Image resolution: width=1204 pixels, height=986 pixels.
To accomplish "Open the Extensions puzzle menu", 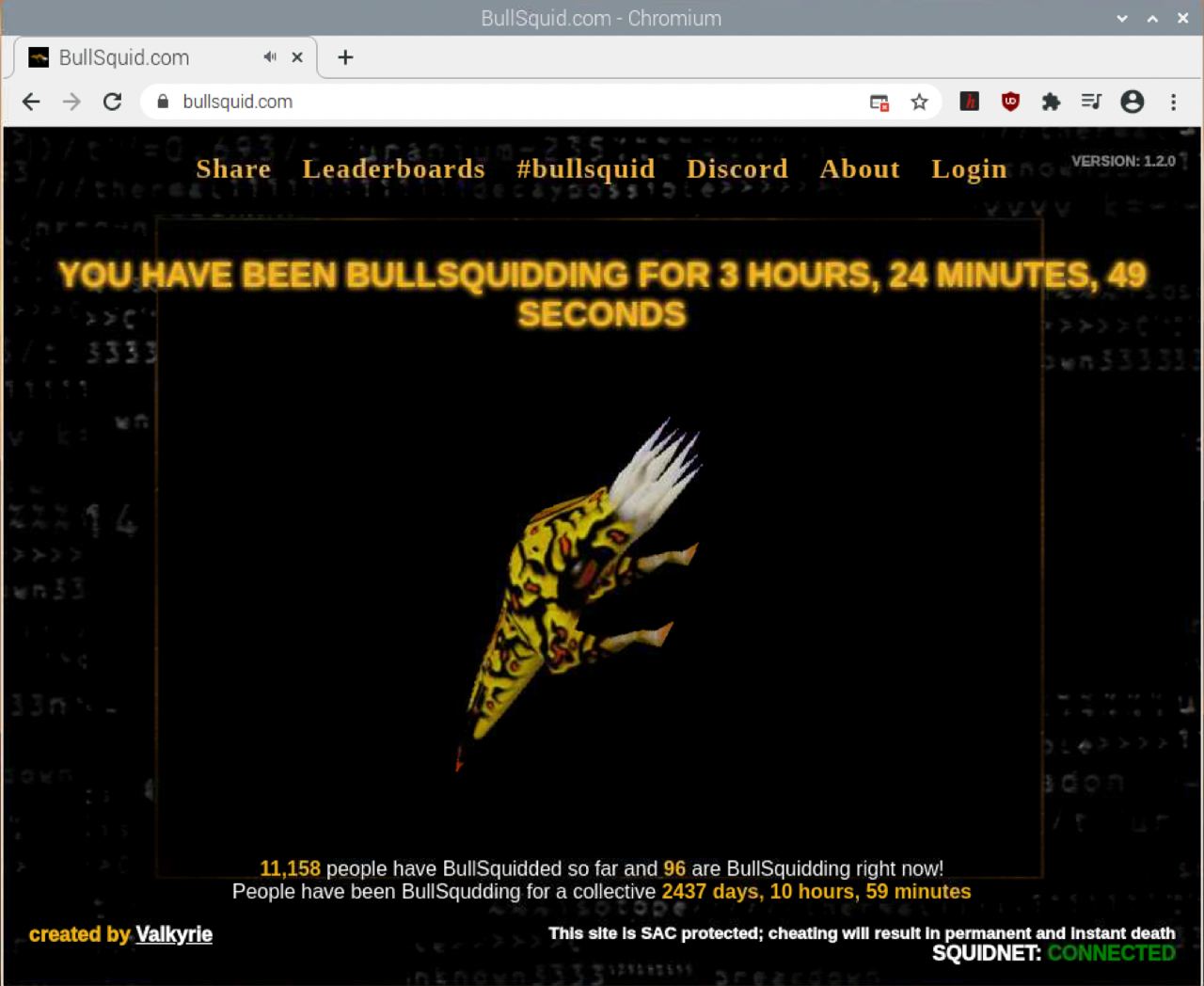I will pos(1051,102).
